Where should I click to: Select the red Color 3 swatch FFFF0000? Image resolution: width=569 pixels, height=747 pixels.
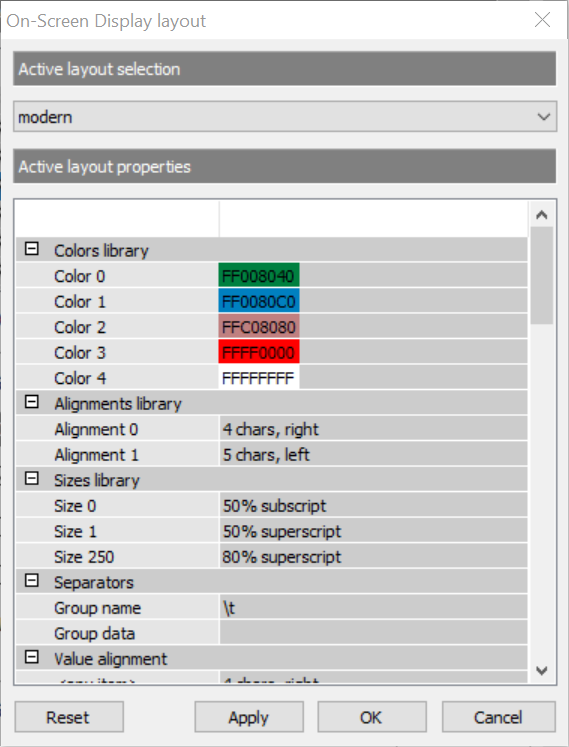coord(259,353)
